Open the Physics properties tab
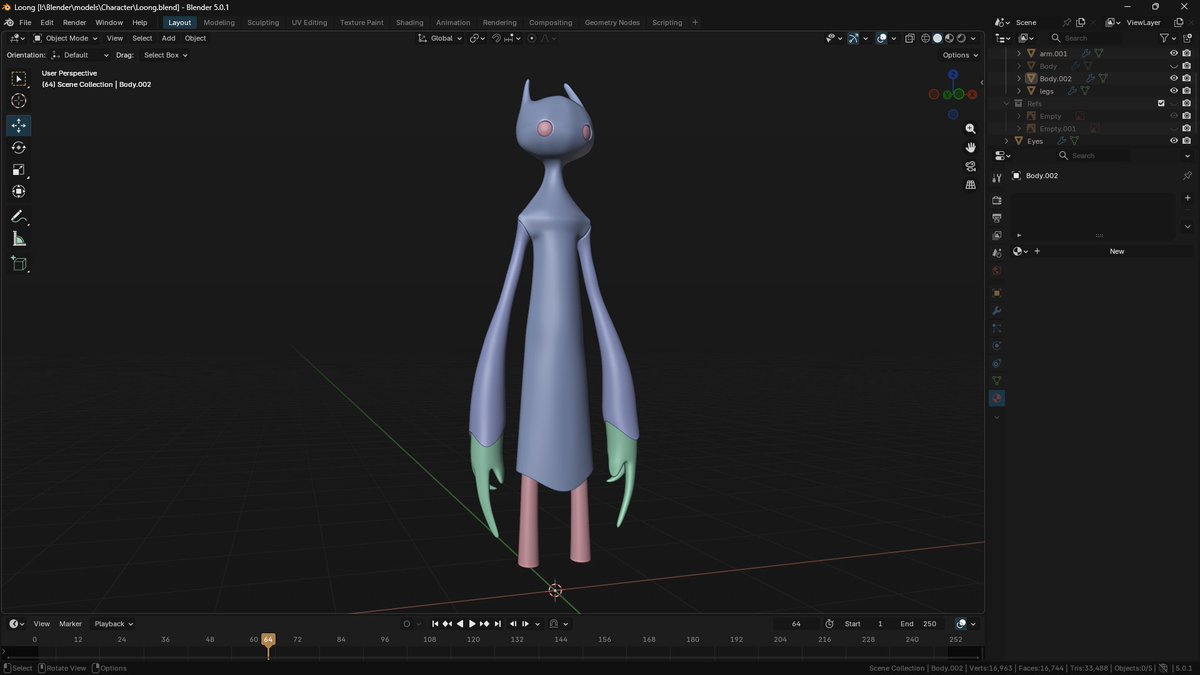Screen dimensions: 1200x675 (x=996, y=346)
